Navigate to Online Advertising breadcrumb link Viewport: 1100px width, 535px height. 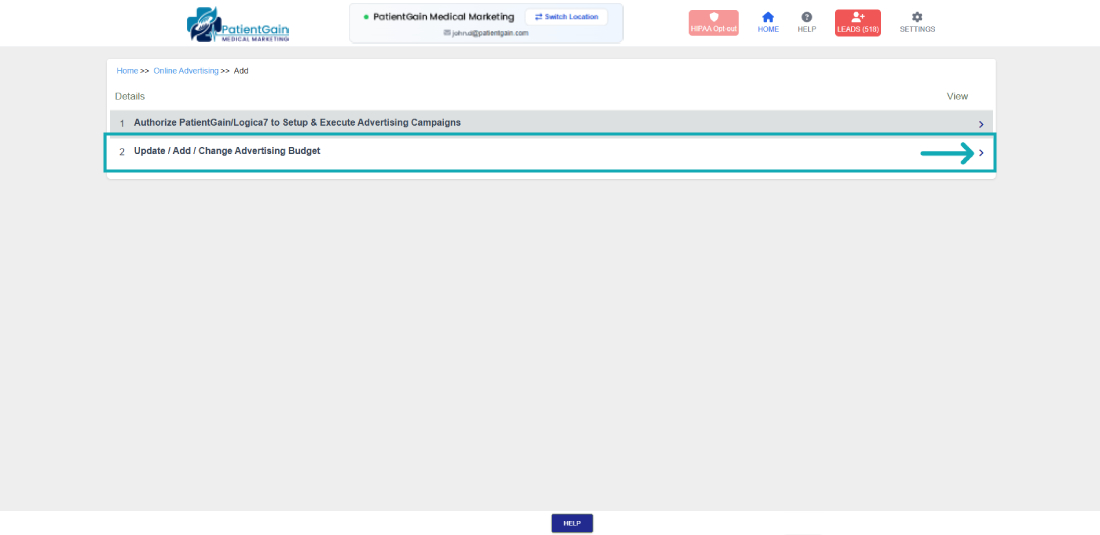click(x=186, y=71)
